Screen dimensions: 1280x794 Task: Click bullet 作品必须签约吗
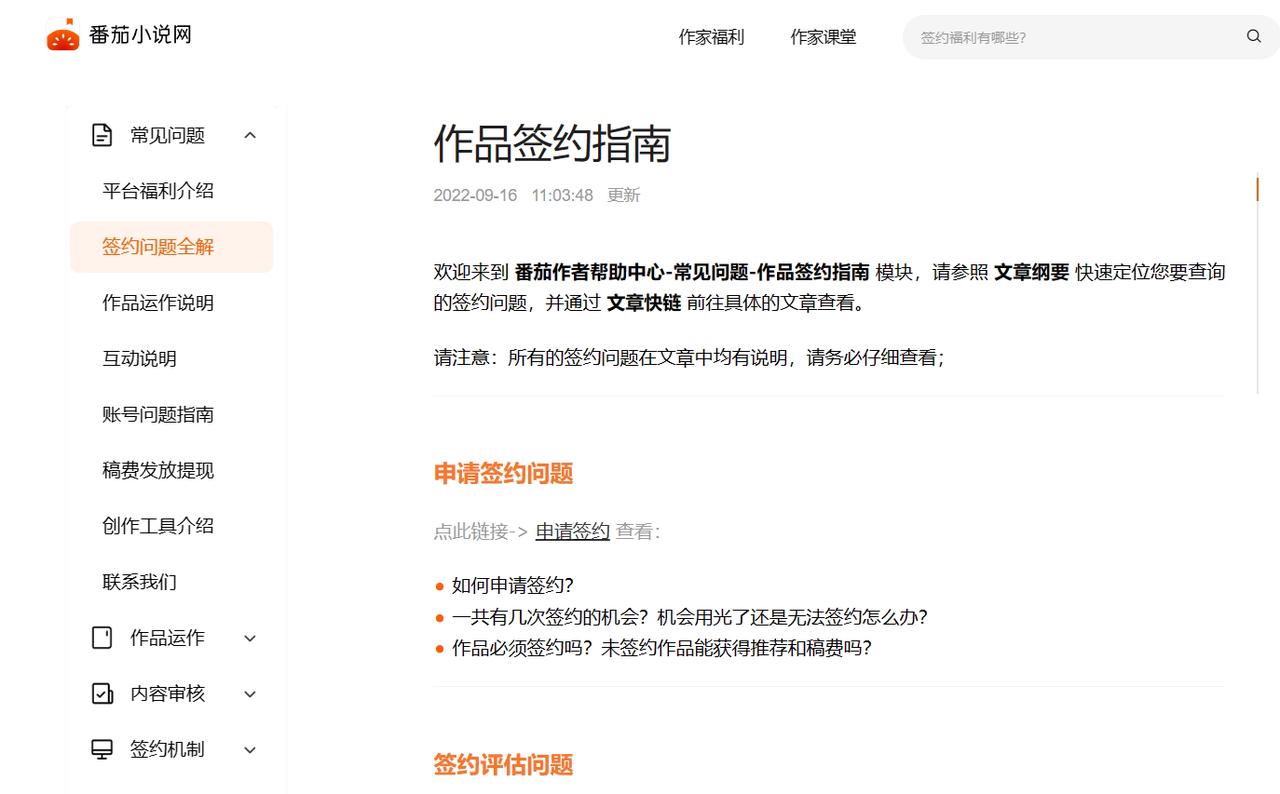tap(662, 648)
